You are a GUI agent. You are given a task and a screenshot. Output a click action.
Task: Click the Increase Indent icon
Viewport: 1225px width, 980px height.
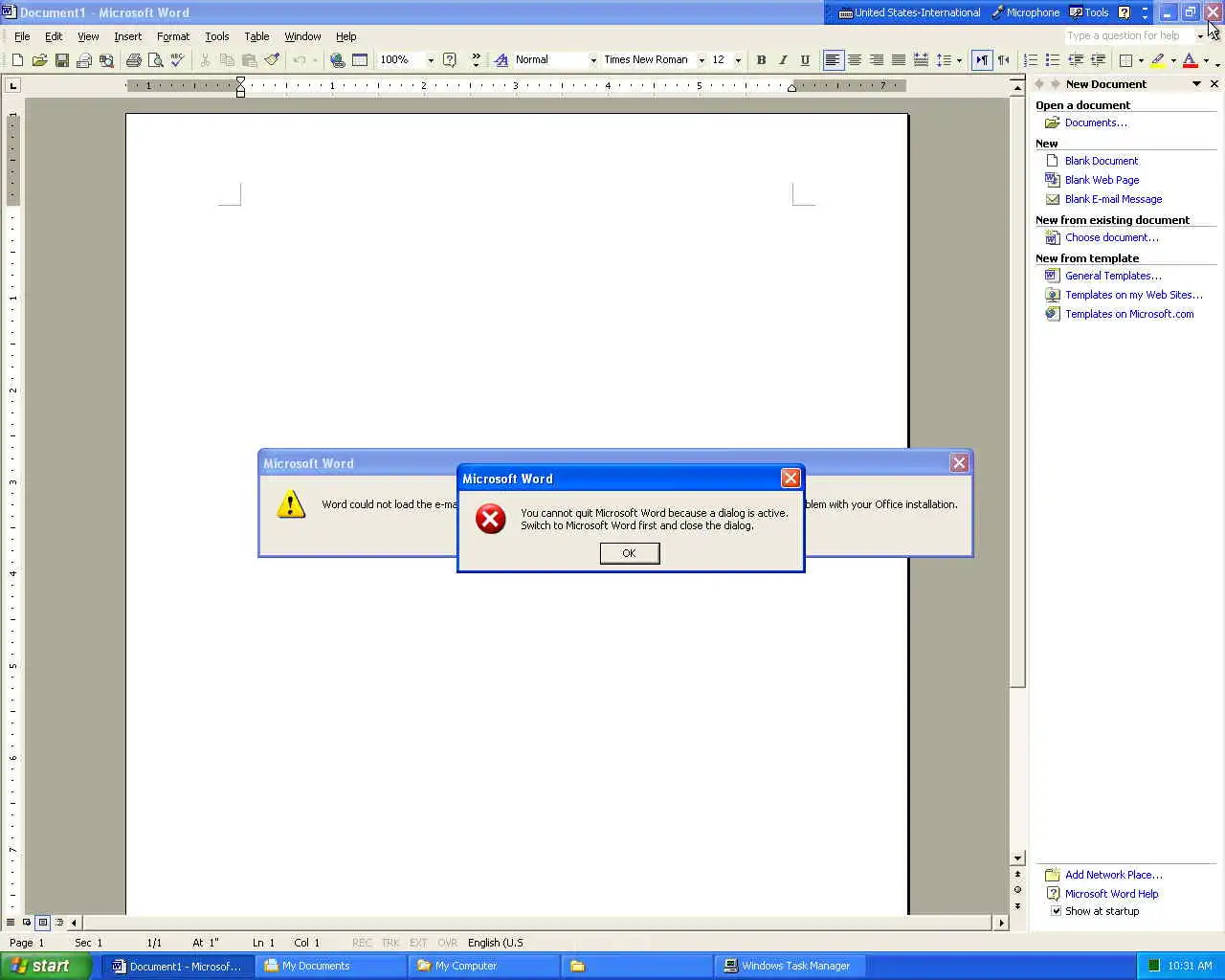coord(1098,60)
